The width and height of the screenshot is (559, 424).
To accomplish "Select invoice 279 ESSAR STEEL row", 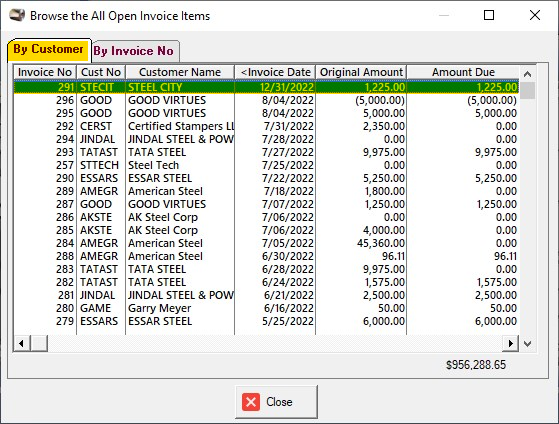I will (x=266, y=322).
